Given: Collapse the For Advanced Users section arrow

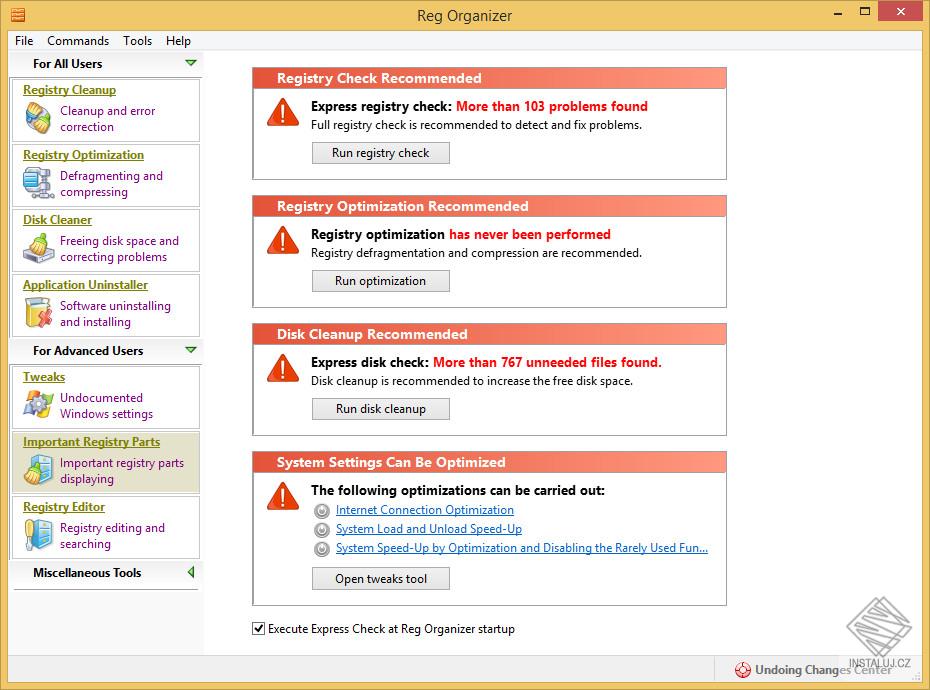Looking at the screenshot, I should pyautogui.click(x=190, y=350).
